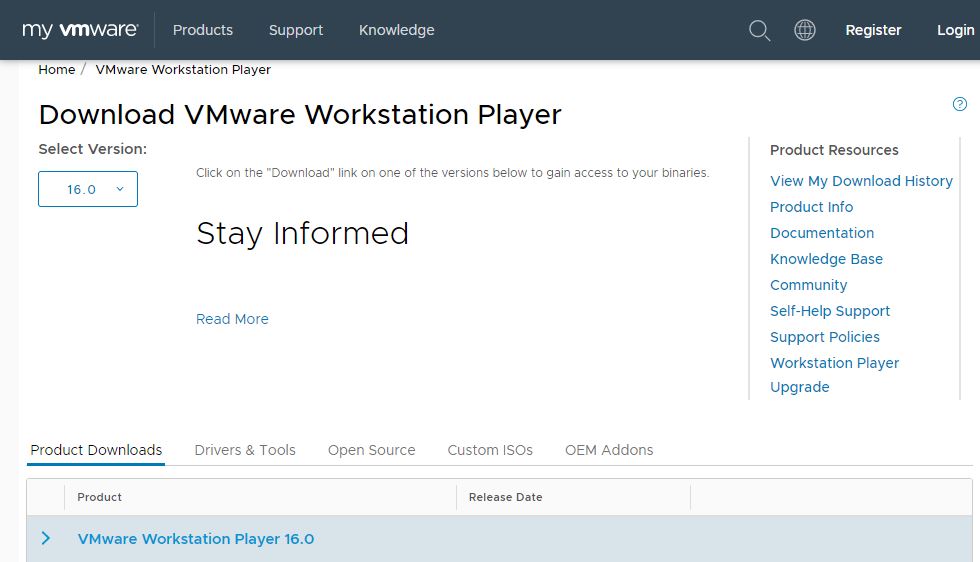Switch to the Open Source tab
980x562 pixels.
(371, 450)
